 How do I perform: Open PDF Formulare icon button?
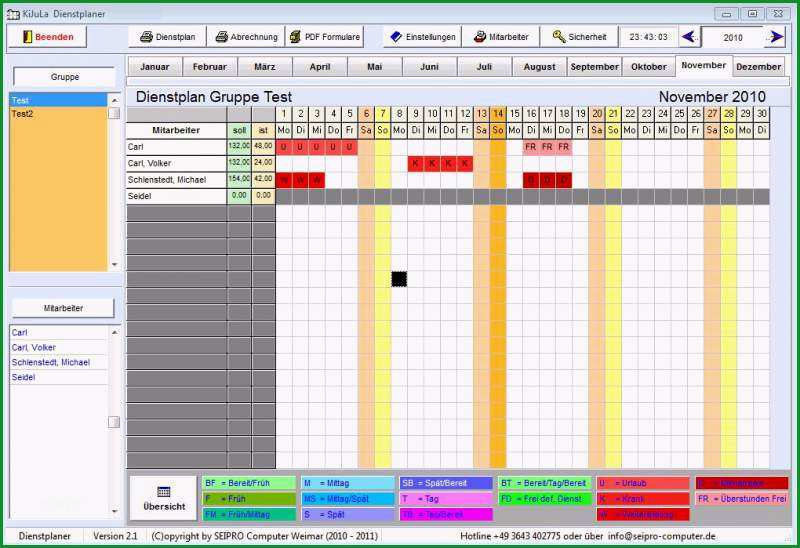click(x=295, y=37)
